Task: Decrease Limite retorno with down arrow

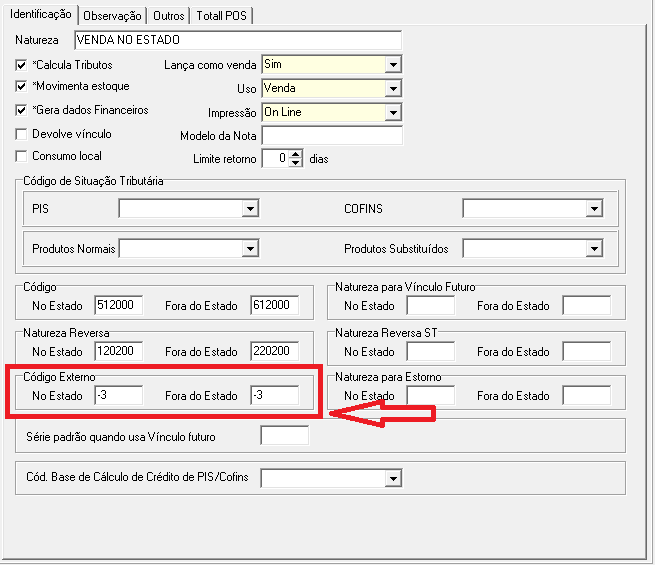Action: click(296, 163)
